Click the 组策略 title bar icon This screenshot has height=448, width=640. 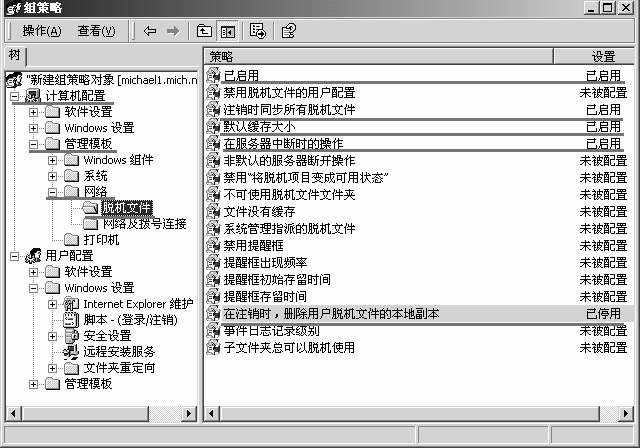click(14, 8)
